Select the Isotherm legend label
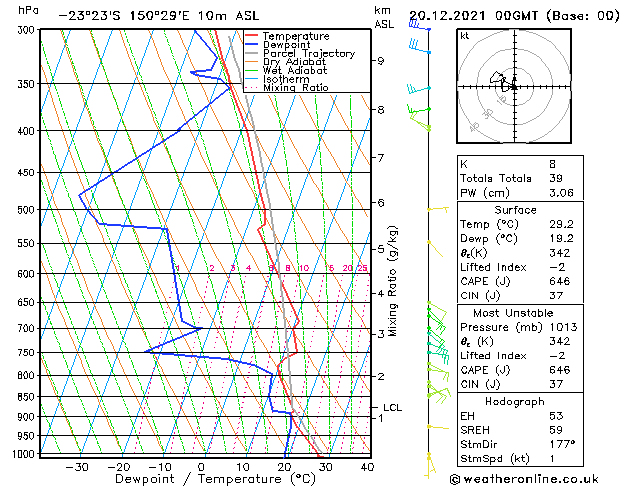 pos(286,79)
